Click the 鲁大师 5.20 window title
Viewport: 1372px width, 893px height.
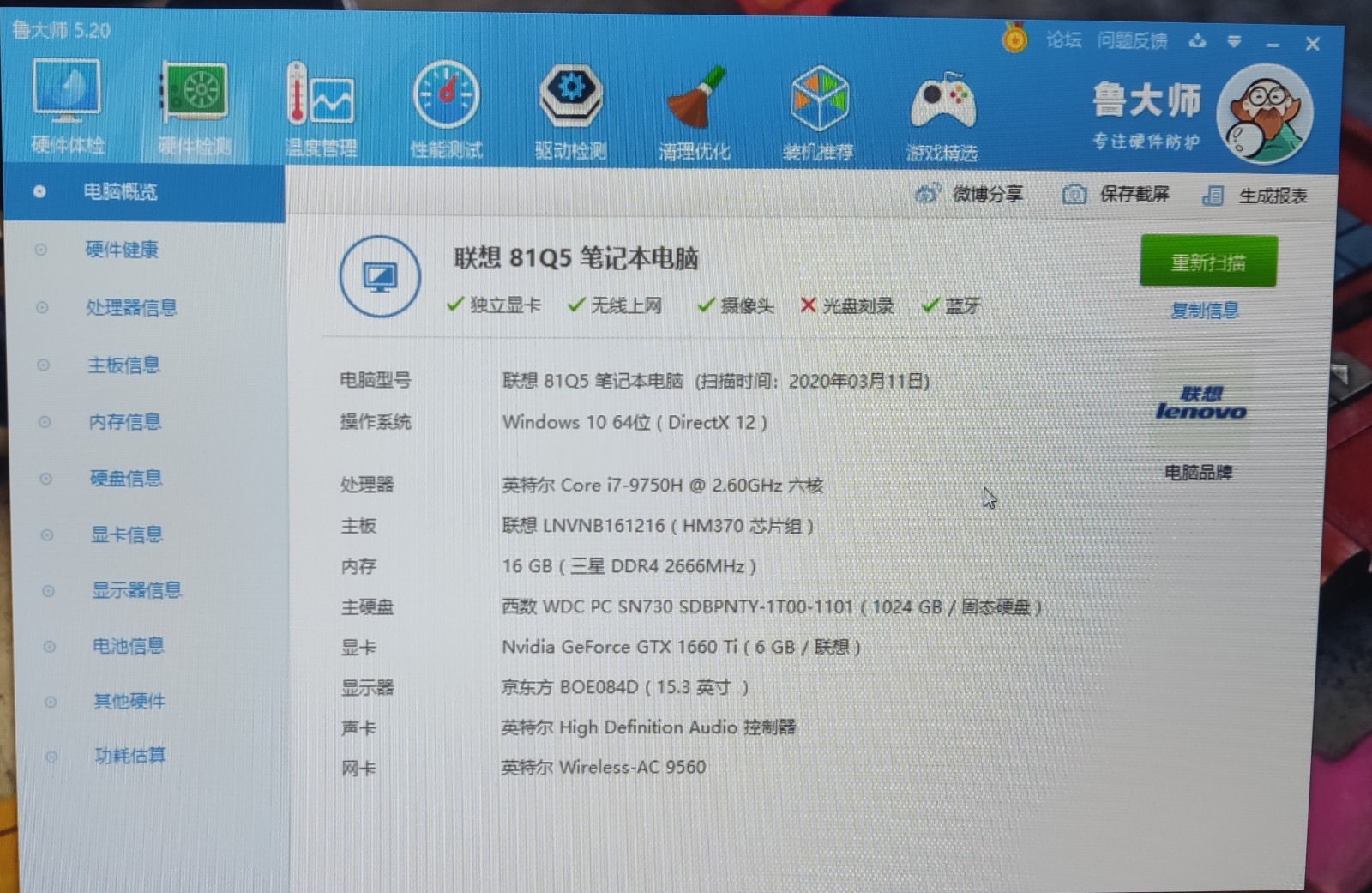pos(62,31)
